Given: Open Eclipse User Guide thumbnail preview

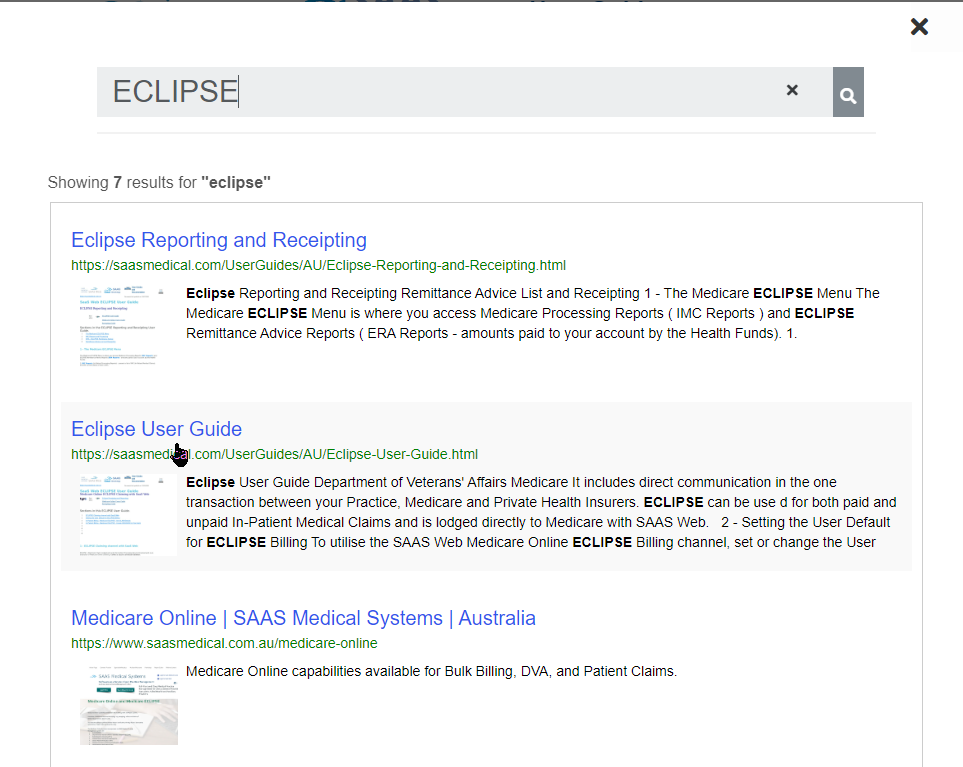Looking at the screenshot, I should coord(128,515).
